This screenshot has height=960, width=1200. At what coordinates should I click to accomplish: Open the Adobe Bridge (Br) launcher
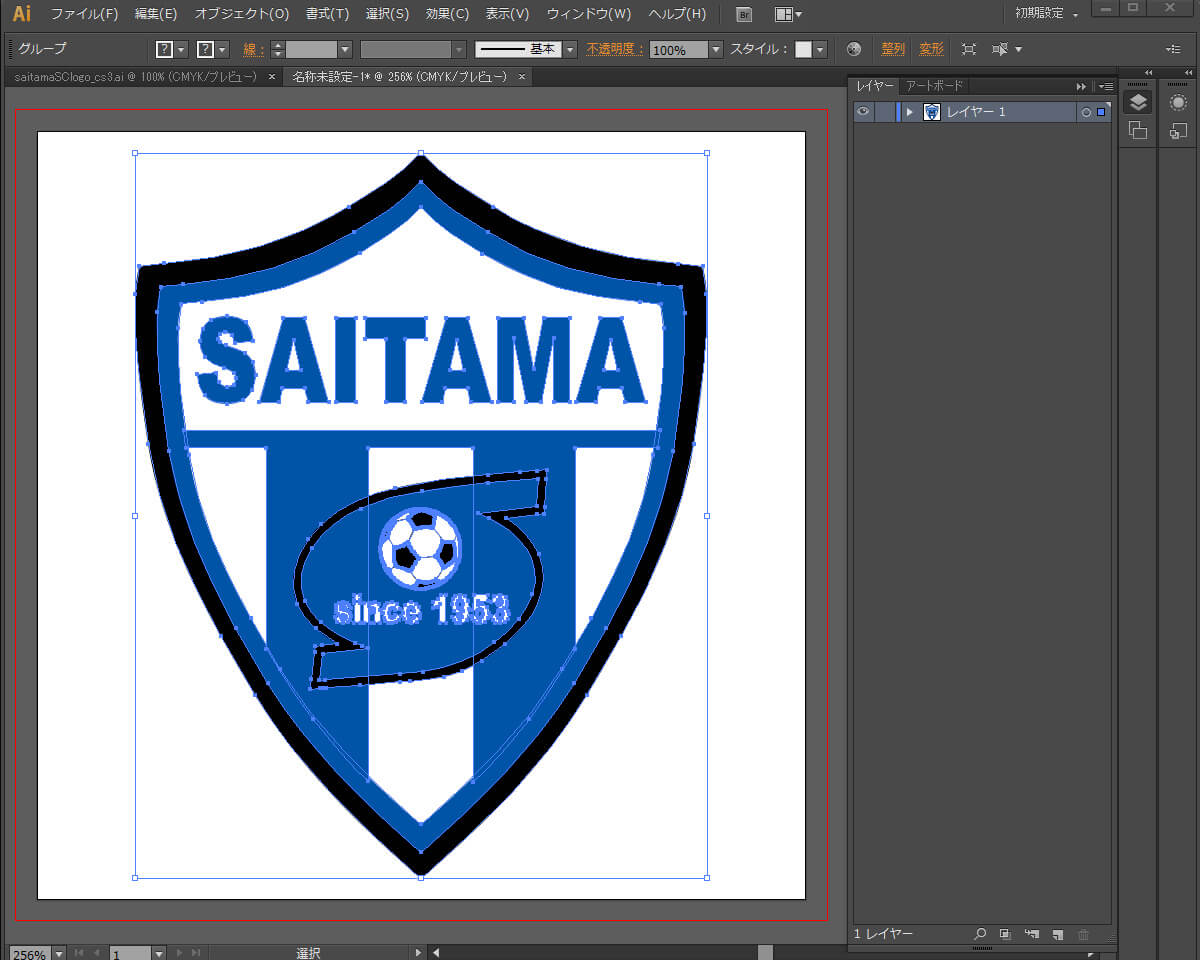[744, 14]
